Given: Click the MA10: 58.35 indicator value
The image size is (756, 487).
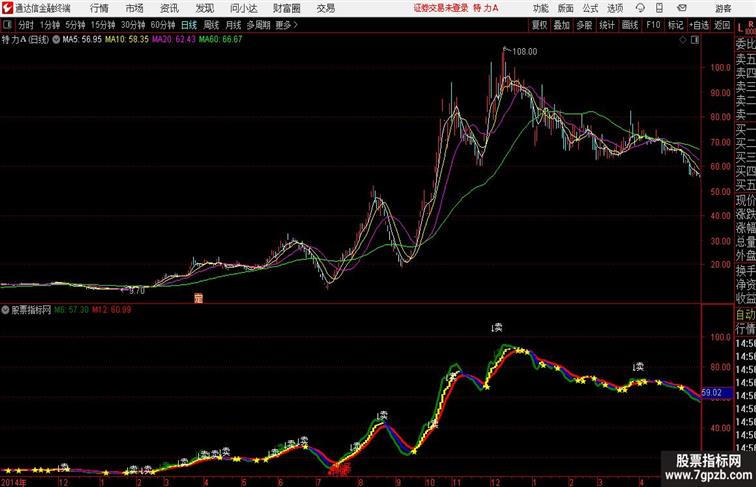Looking at the screenshot, I should click(x=127, y=40).
